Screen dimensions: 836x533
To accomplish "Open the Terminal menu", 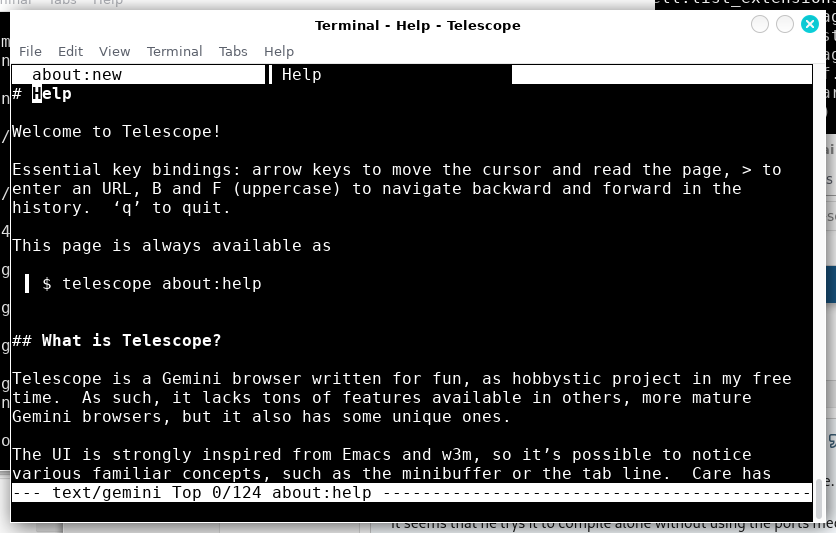I will (174, 51).
